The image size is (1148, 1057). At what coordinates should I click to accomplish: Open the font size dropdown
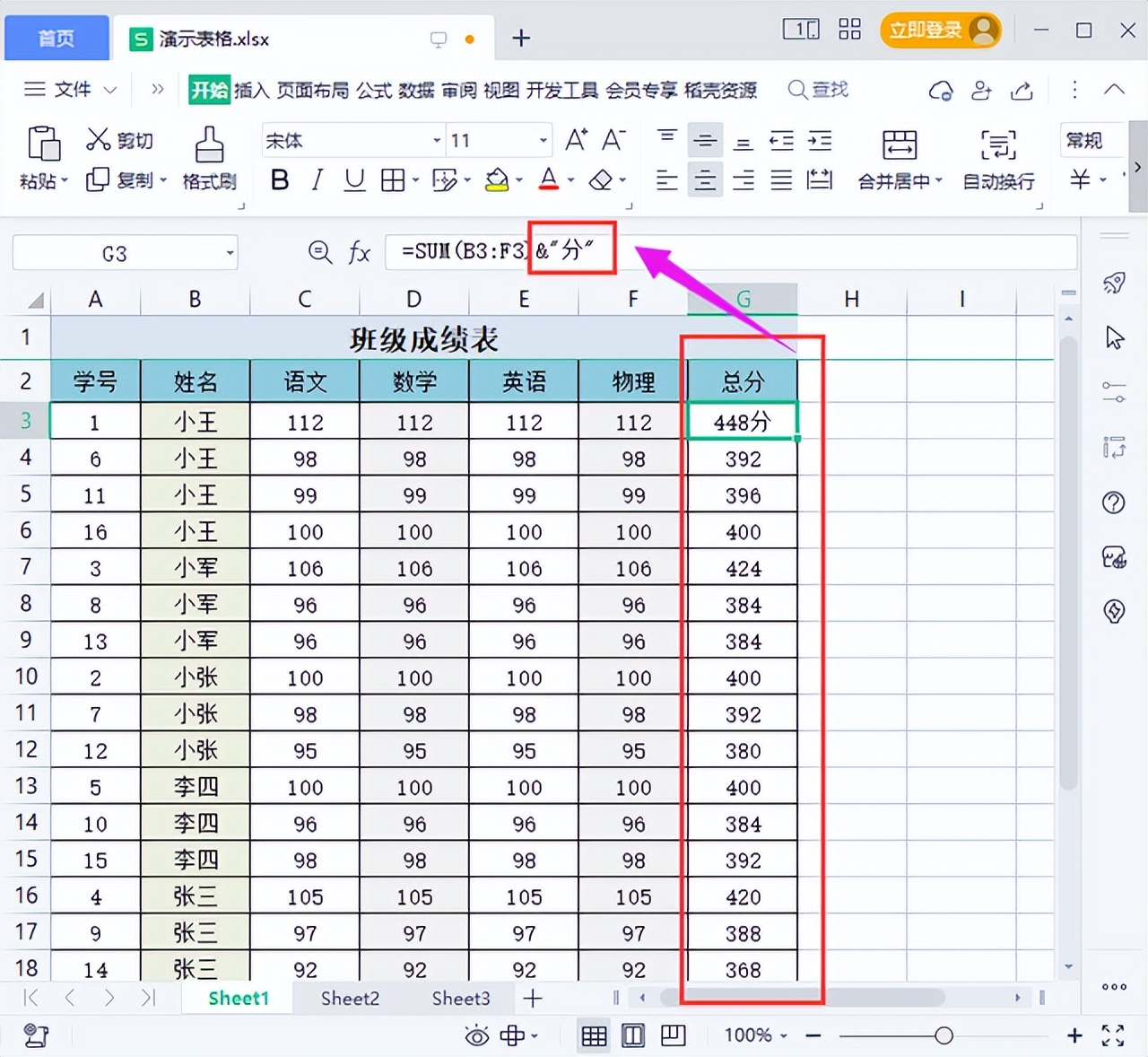[x=542, y=140]
